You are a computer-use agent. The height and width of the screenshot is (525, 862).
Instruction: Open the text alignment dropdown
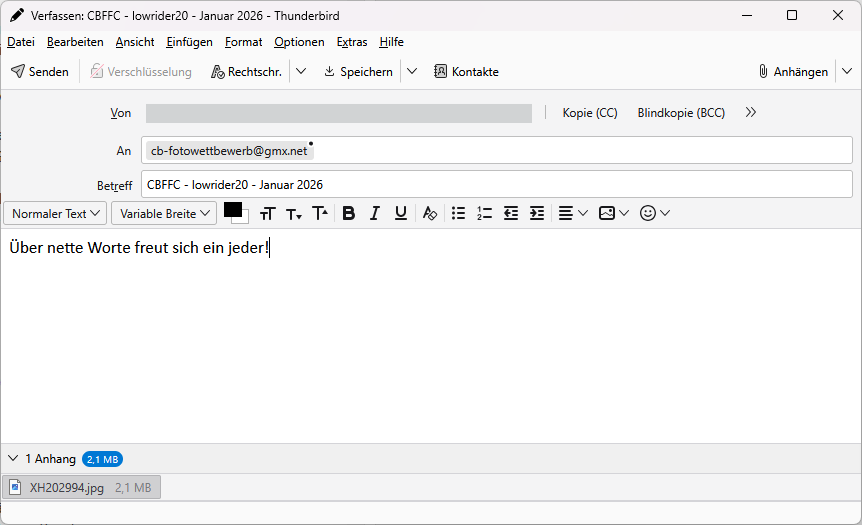(572, 213)
